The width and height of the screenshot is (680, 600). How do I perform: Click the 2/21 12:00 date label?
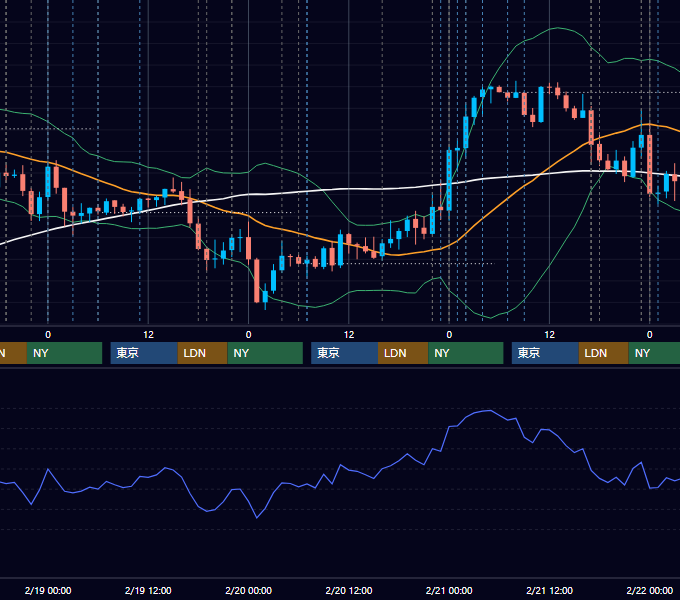coord(549,590)
